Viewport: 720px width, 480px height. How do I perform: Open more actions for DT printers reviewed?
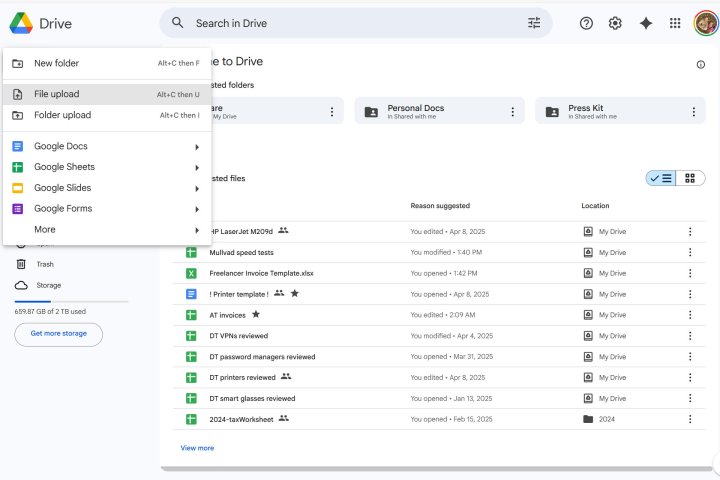pos(690,377)
